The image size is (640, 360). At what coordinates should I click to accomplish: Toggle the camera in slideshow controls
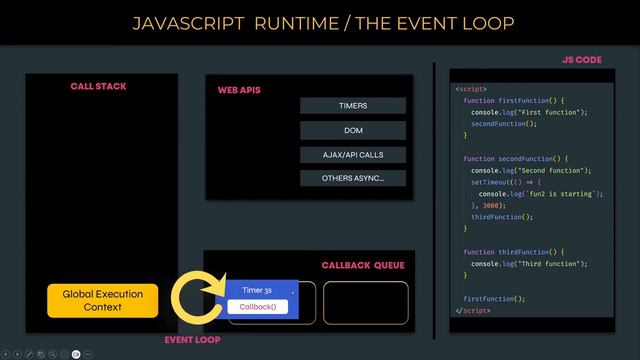point(76,354)
